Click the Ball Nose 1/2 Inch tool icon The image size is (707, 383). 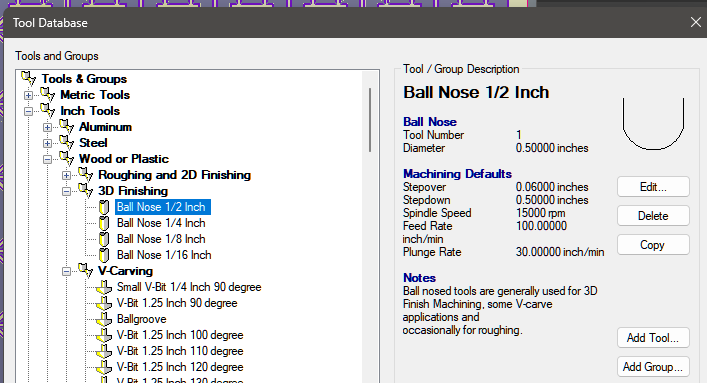tap(104, 207)
